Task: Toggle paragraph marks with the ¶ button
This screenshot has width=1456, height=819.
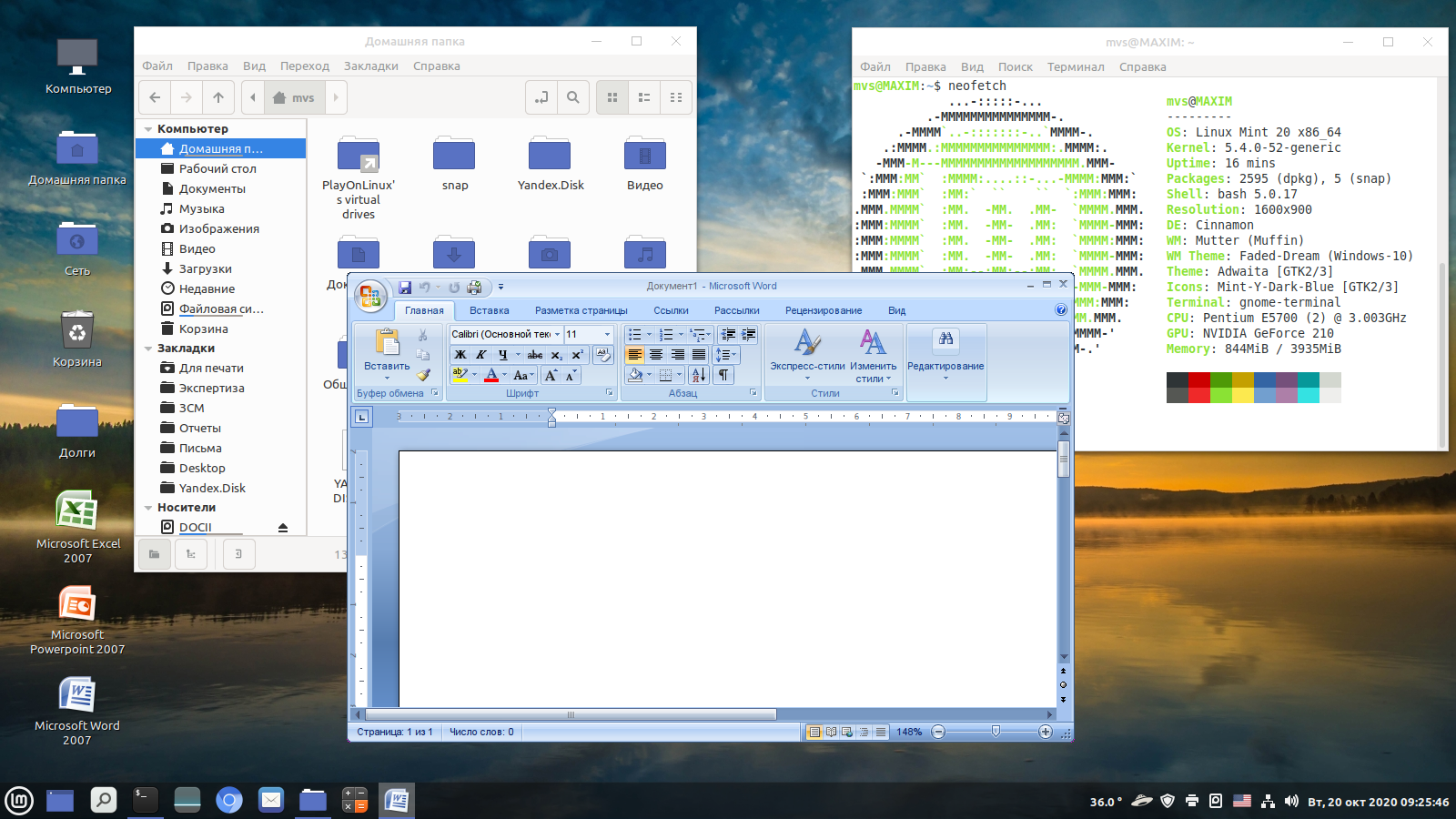Action: pyautogui.click(x=723, y=375)
